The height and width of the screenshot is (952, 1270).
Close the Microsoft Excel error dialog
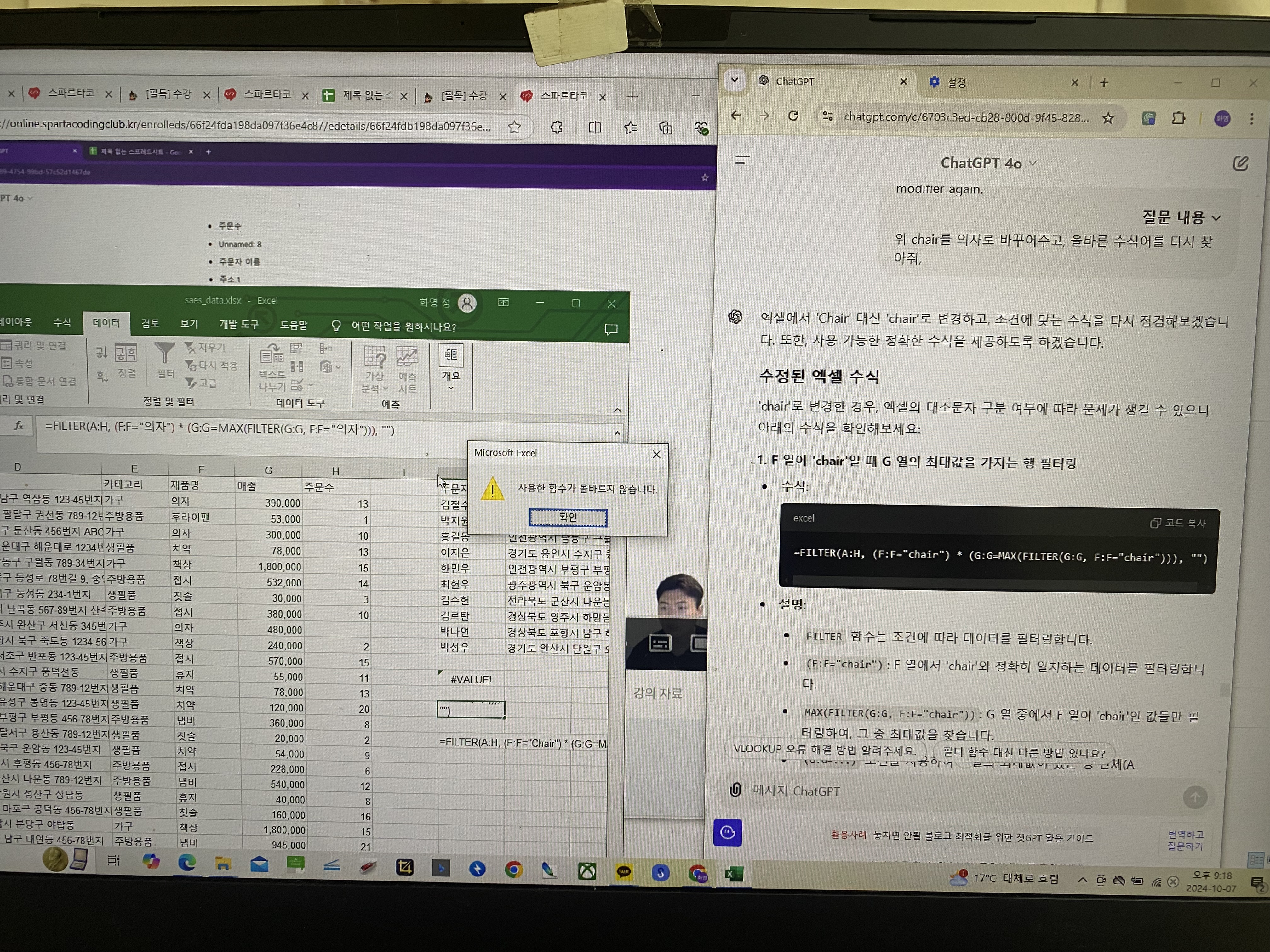coord(657,455)
